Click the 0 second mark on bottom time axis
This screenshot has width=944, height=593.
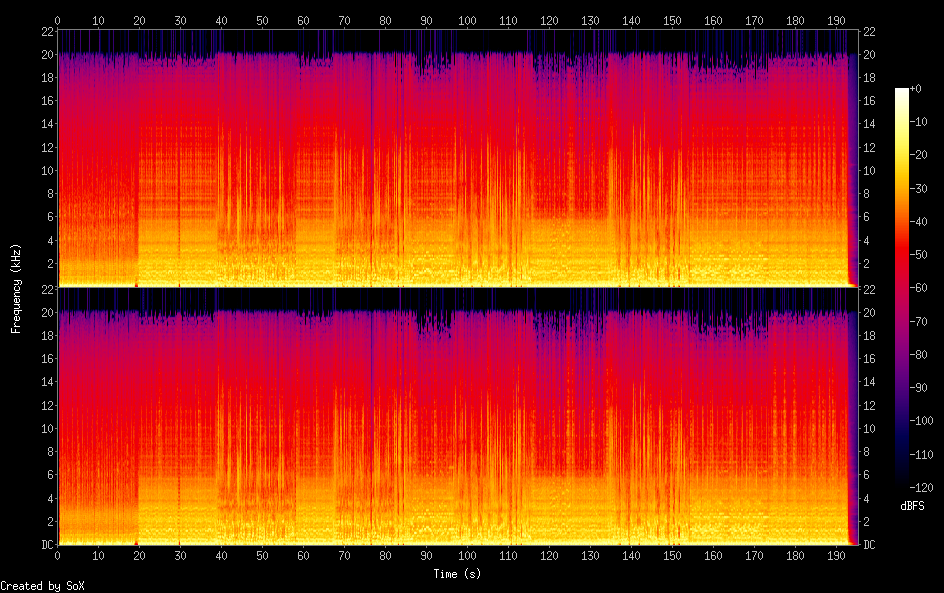tap(58, 553)
